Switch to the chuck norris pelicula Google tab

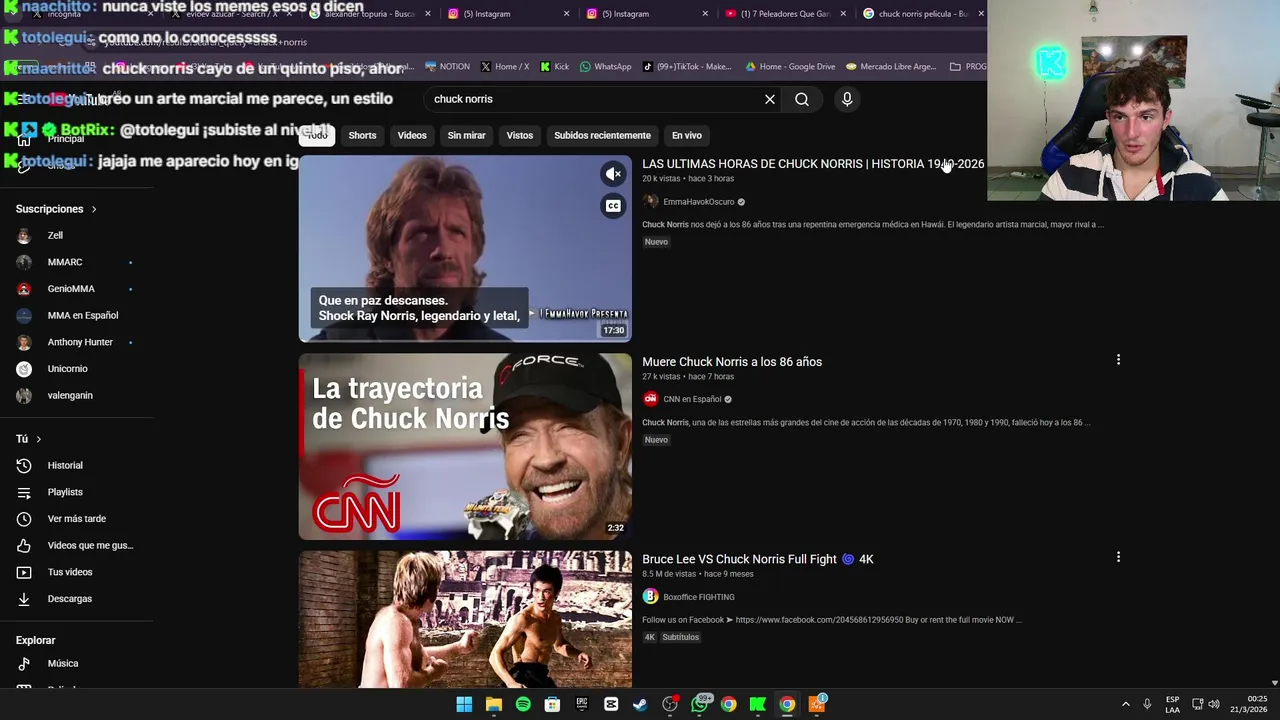pos(922,14)
